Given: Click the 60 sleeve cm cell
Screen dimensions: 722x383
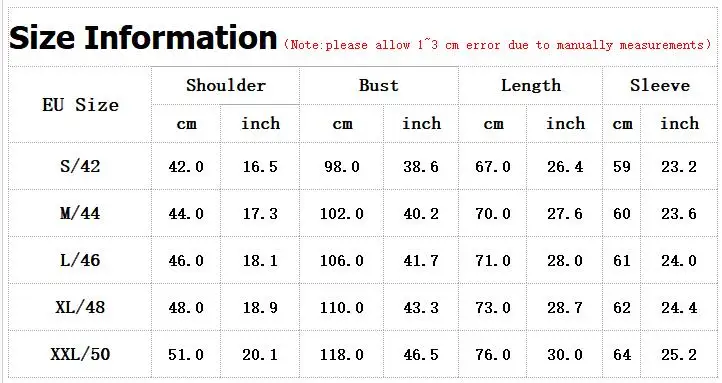Looking at the screenshot, I should [x=622, y=213].
